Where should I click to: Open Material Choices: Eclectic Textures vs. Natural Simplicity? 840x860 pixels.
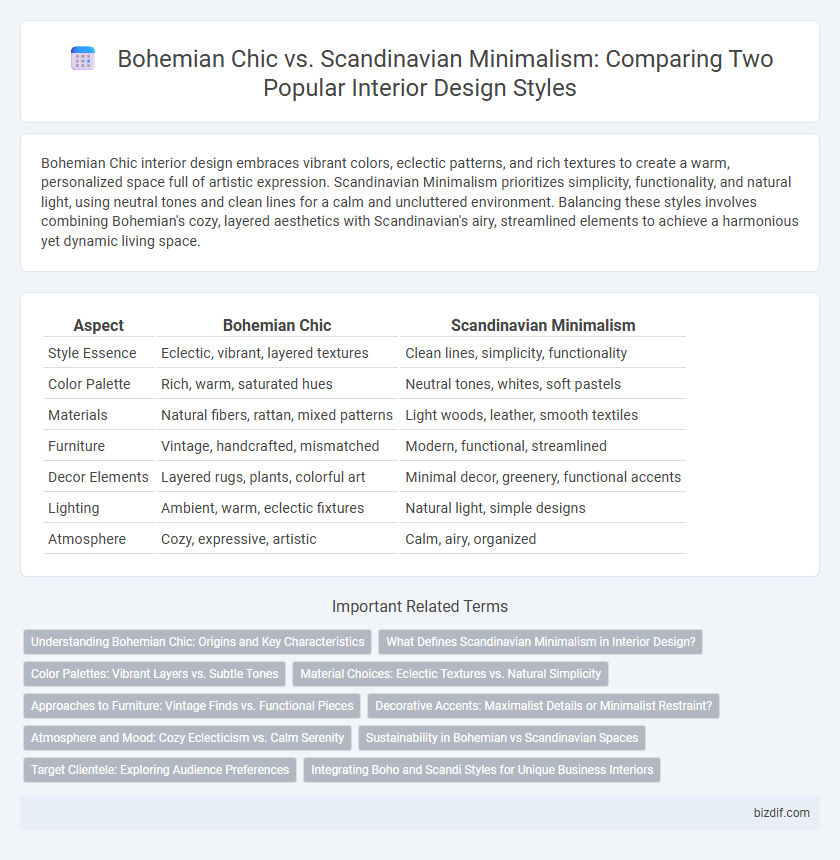450,674
